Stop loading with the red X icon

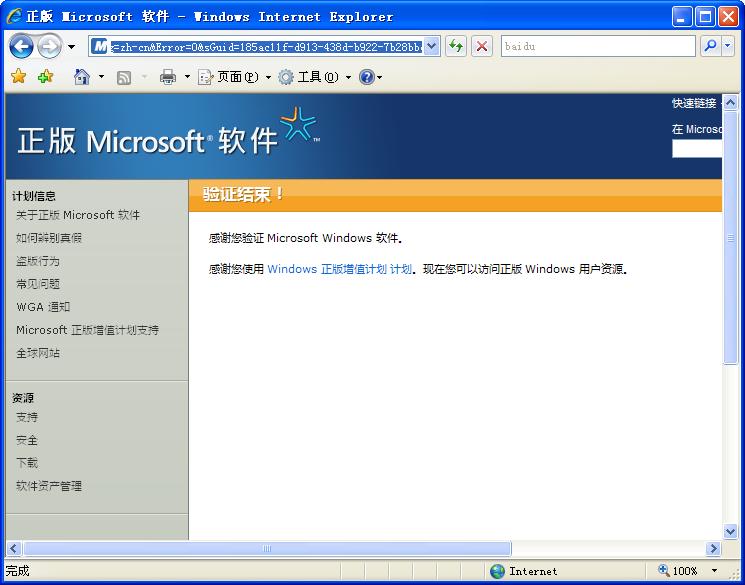click(482, 46)
